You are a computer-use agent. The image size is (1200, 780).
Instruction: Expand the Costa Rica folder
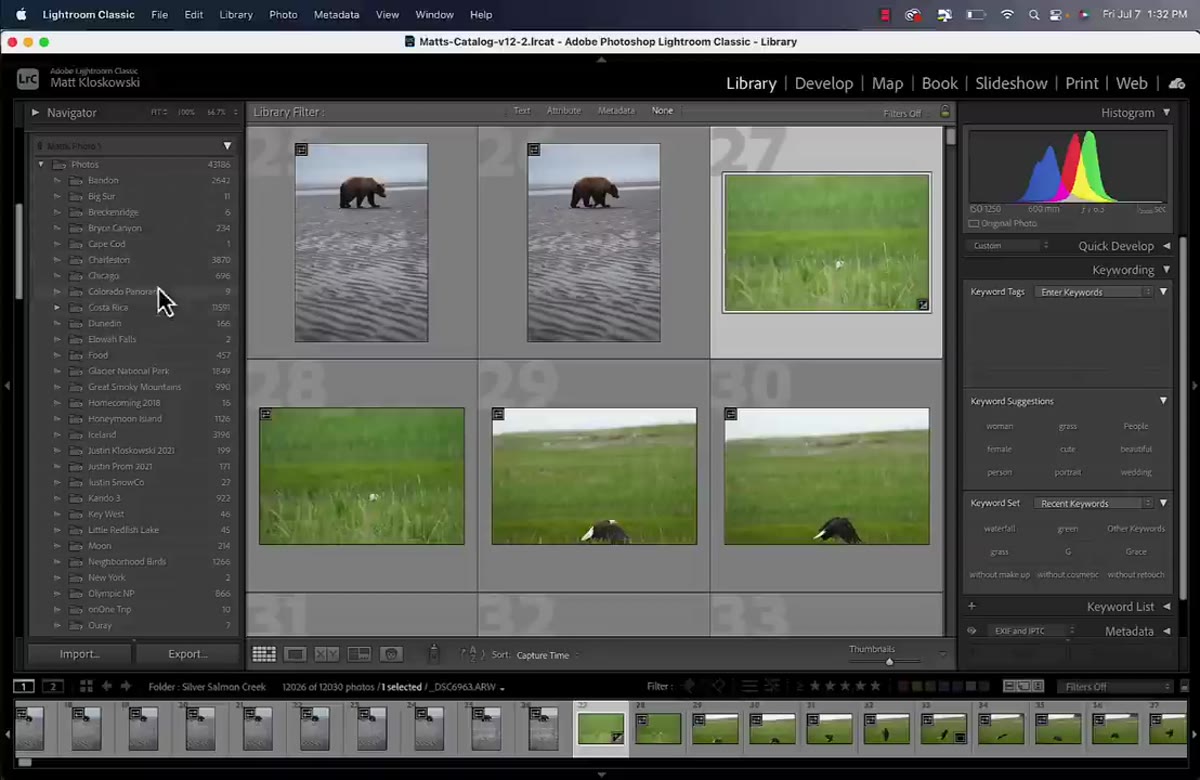pyautogui.click(x=57, y=307)
